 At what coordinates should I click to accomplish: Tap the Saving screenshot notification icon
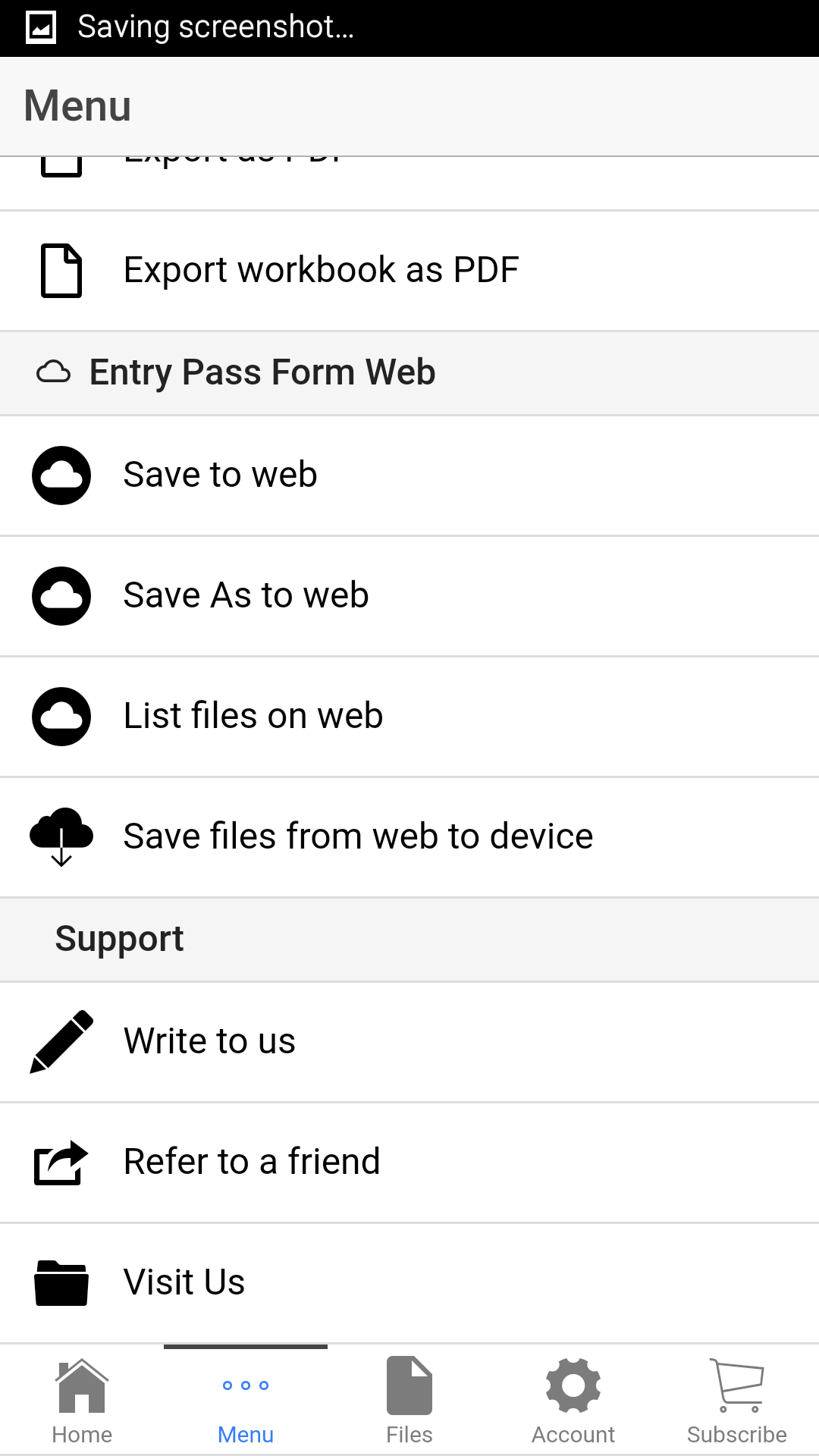coord(41,28)
